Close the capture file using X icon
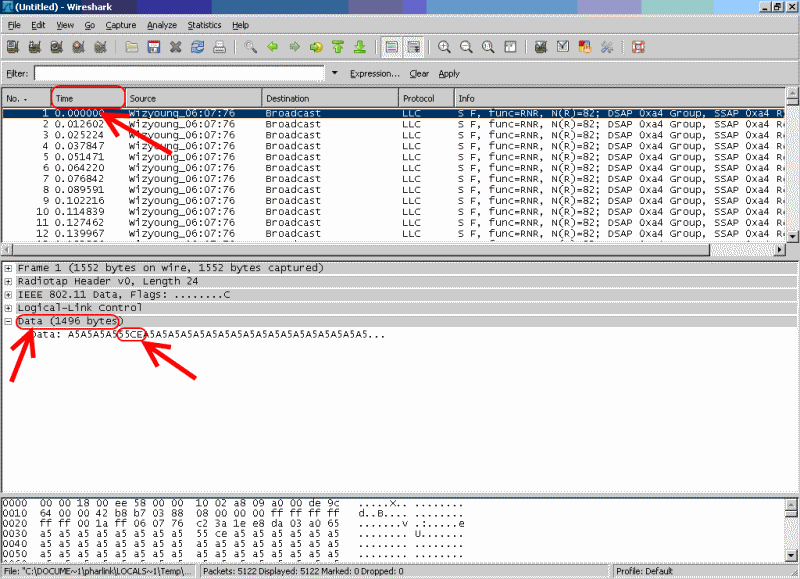 pos(176,47)
